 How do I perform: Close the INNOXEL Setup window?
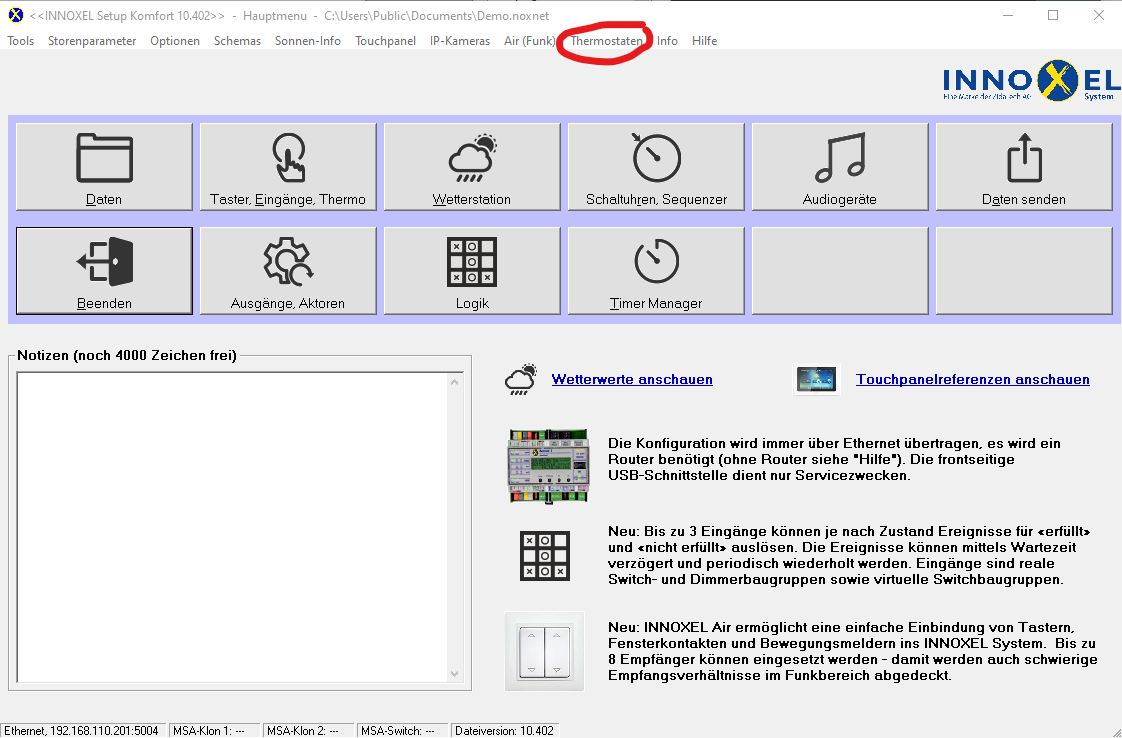(x=1098, y=15)
